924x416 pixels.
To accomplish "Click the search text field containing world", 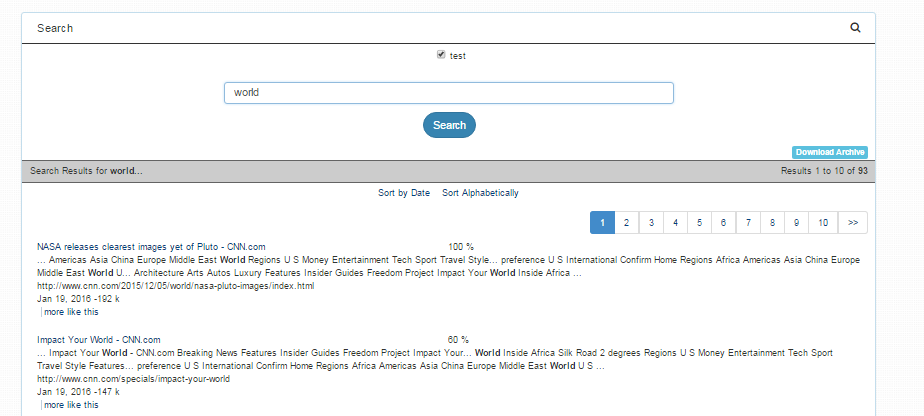I will coord(448,93).
